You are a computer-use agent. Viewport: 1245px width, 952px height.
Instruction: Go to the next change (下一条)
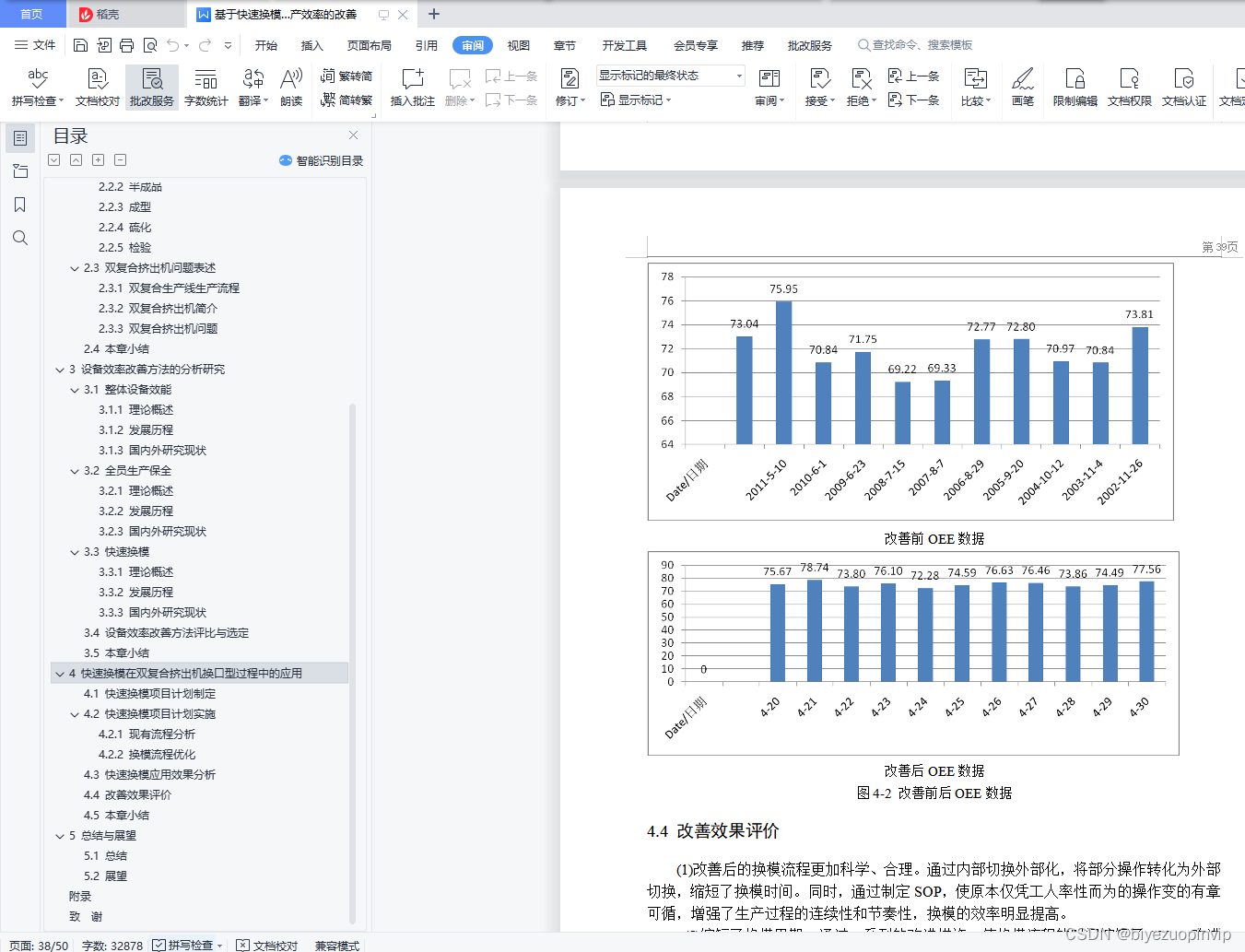click(x=913, y=100)
